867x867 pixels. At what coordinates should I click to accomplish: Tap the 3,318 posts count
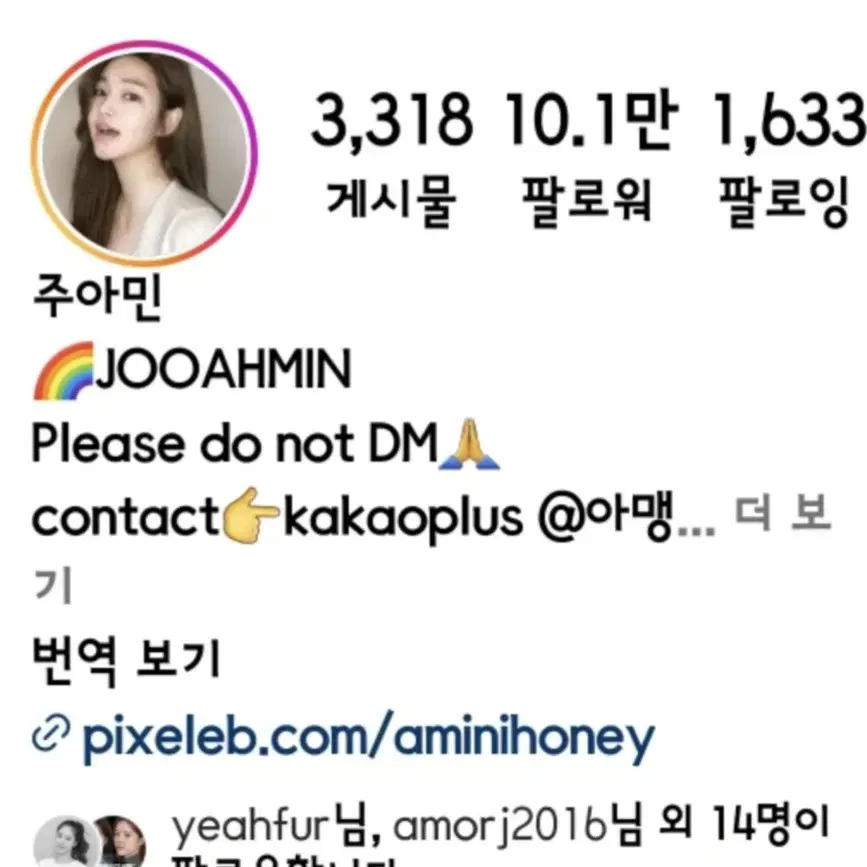(392, 119)
